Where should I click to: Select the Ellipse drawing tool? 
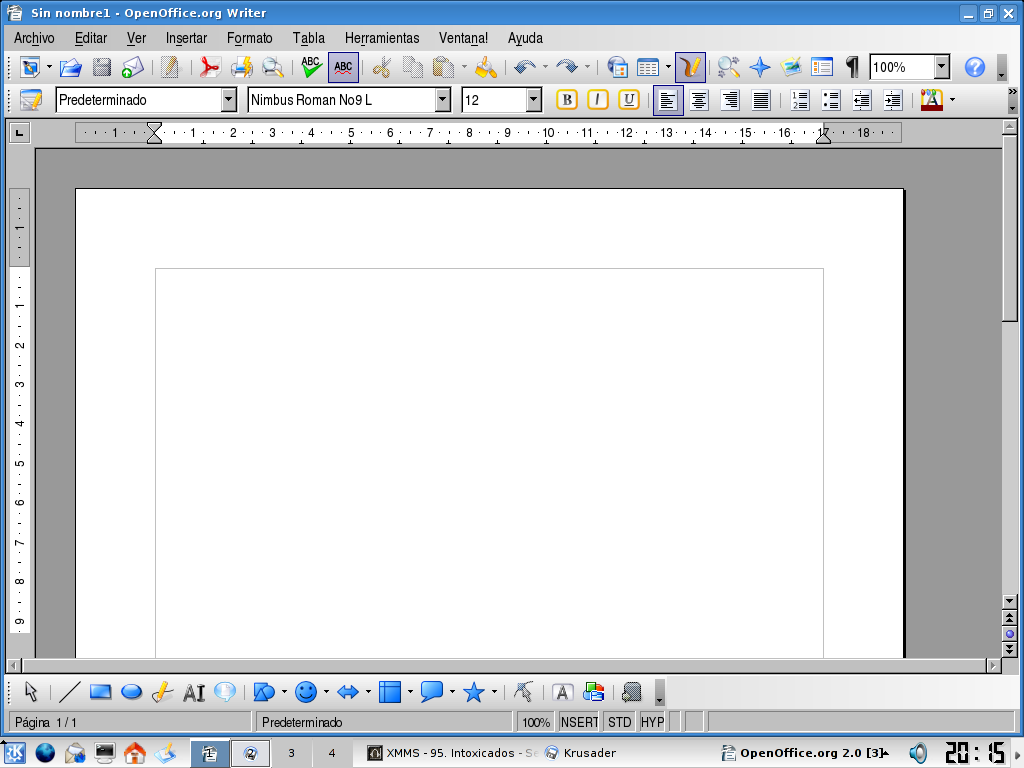pyautogui.click(x=131, y=692)
